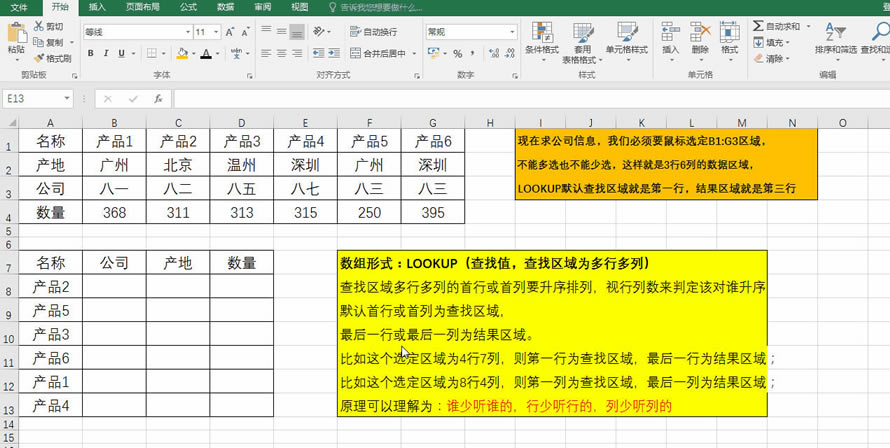This screenshot has height=448, width=890.
Task: Click the Paste (粘贴) clipboard icon
Action: tap(16, 32)
